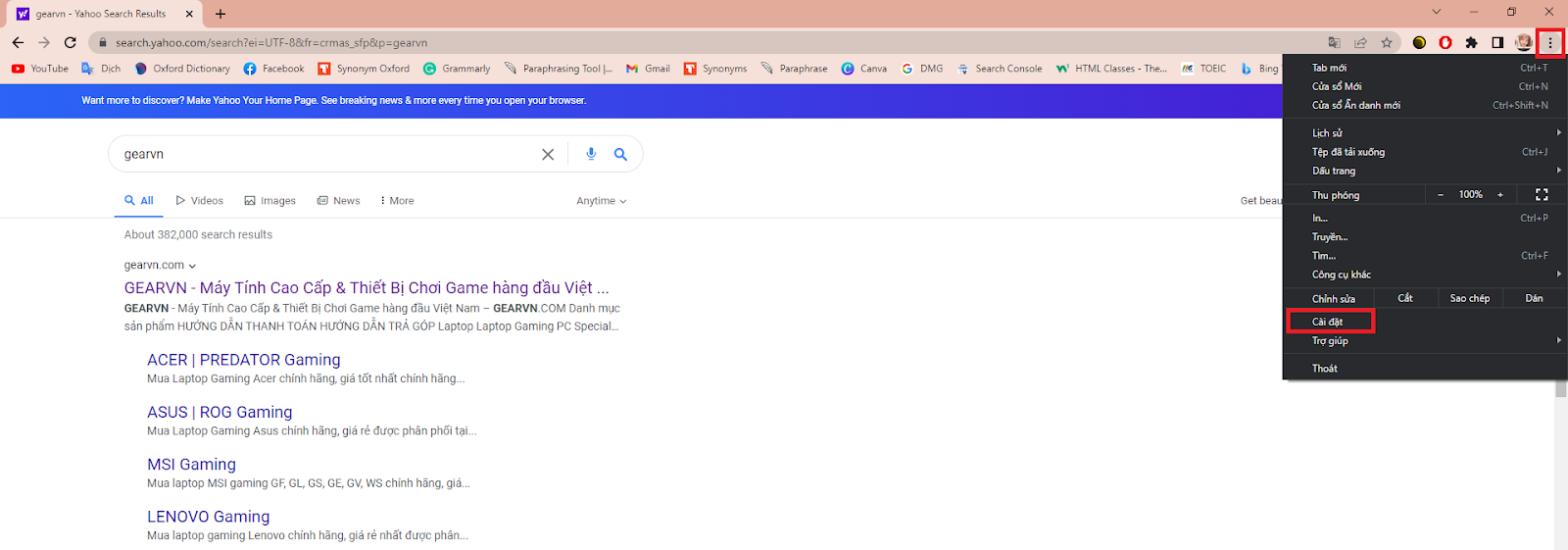The width and height of the screenshot is (1568, 550).
Task: Choose Thoát from the Chrome menu
Action: (x=1425, y=369)
